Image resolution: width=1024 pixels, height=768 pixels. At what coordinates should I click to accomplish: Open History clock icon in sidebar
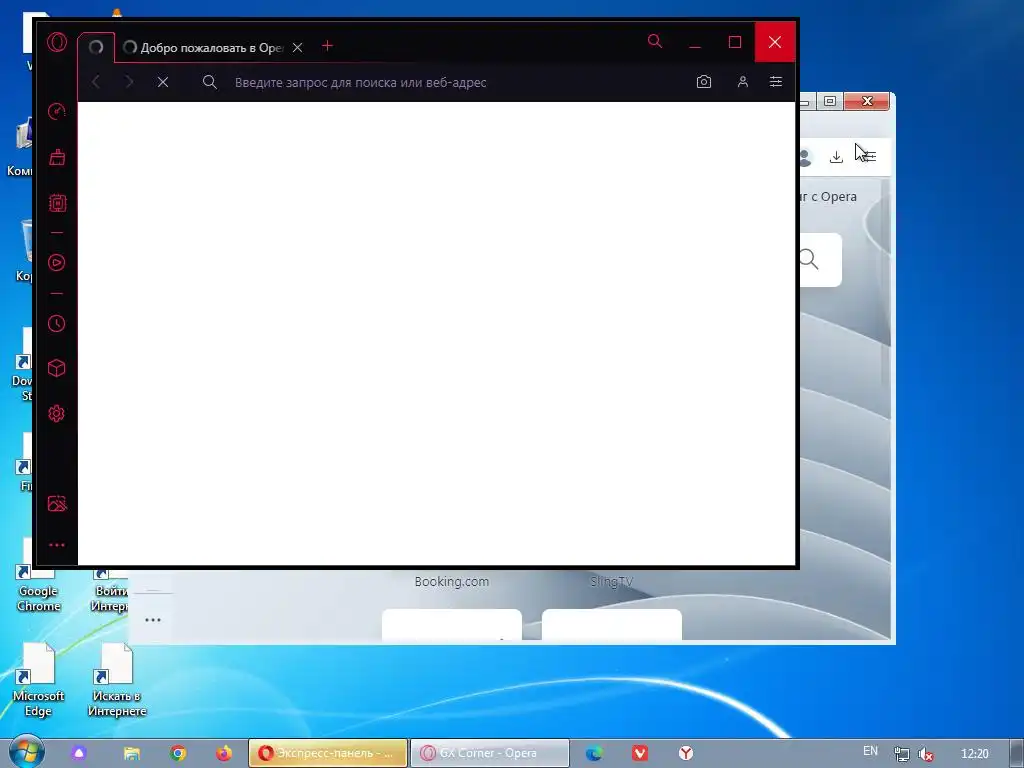click(57, 323)
